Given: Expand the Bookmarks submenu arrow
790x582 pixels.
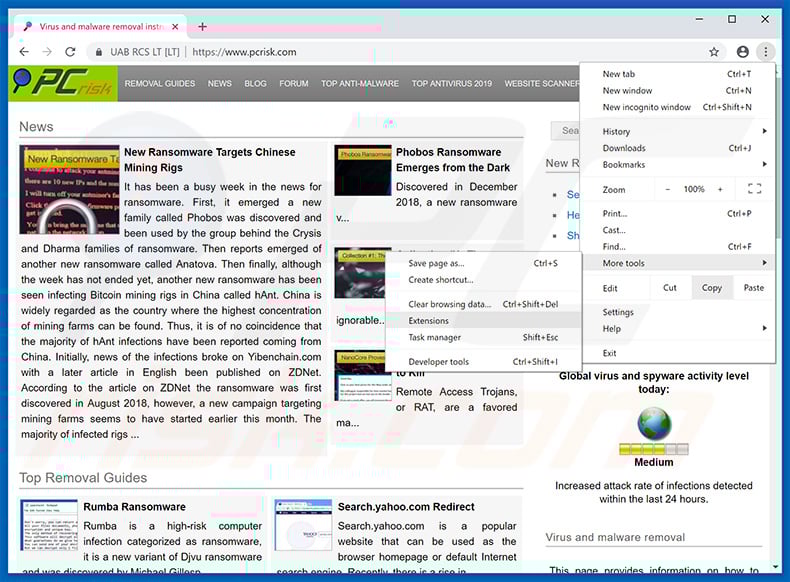Looking at the screenshot, I should coord(764,164).
